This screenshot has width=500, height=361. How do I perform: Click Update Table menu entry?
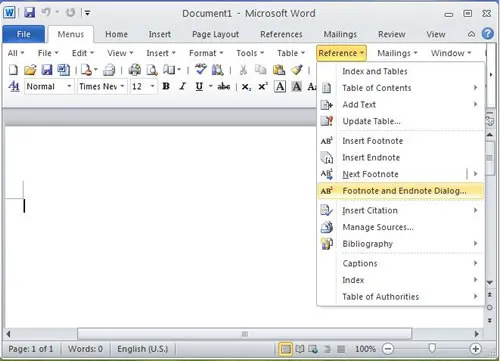[400, 121]
